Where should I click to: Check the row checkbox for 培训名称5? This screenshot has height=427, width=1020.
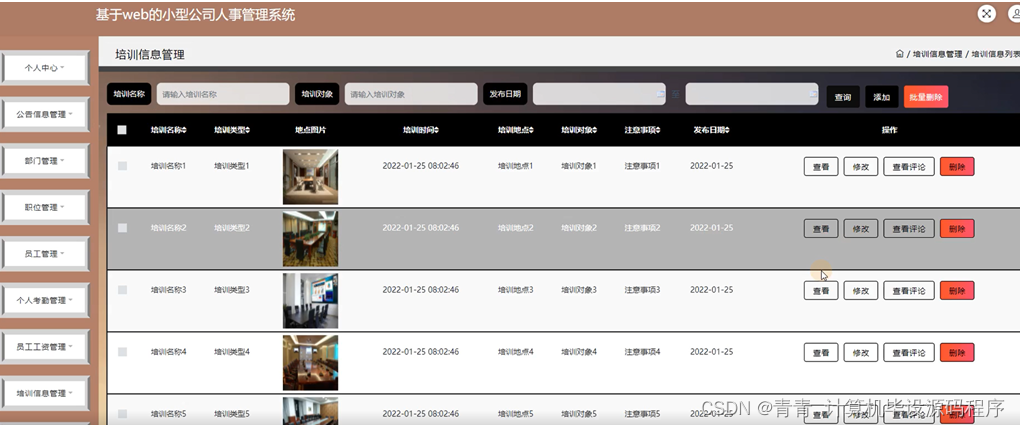pyautogui.click(x=122, y=413)
